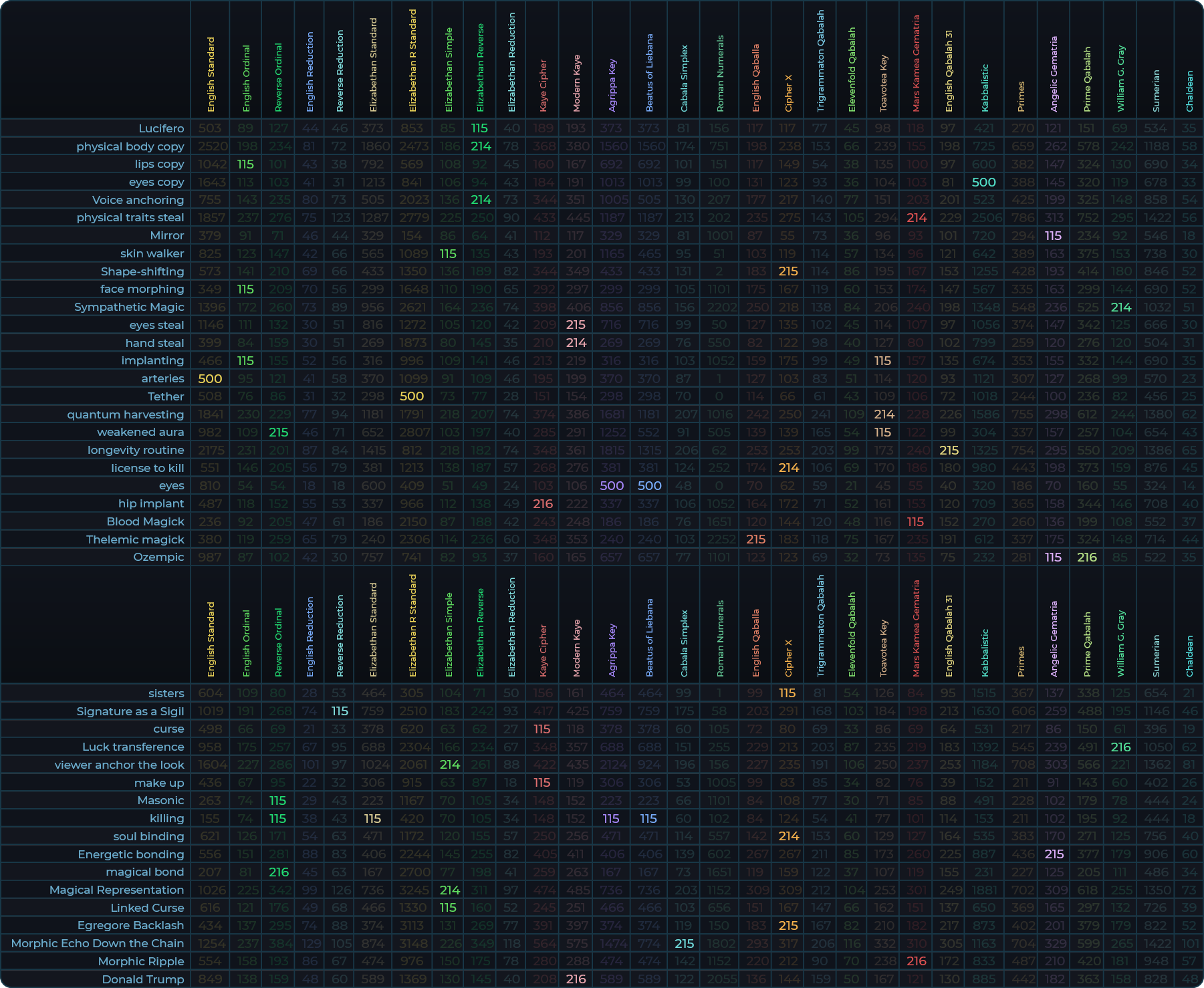The image size is (1204, 988).
Task: Click Kaye Cipher header in top header row
Action: pyautogui.click(x=543, y=86)
